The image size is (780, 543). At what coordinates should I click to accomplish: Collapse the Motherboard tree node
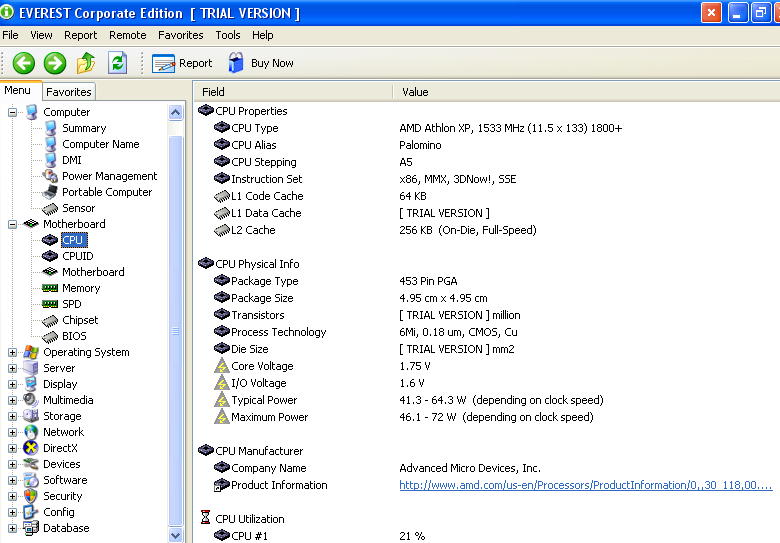(x=12, y=224)
